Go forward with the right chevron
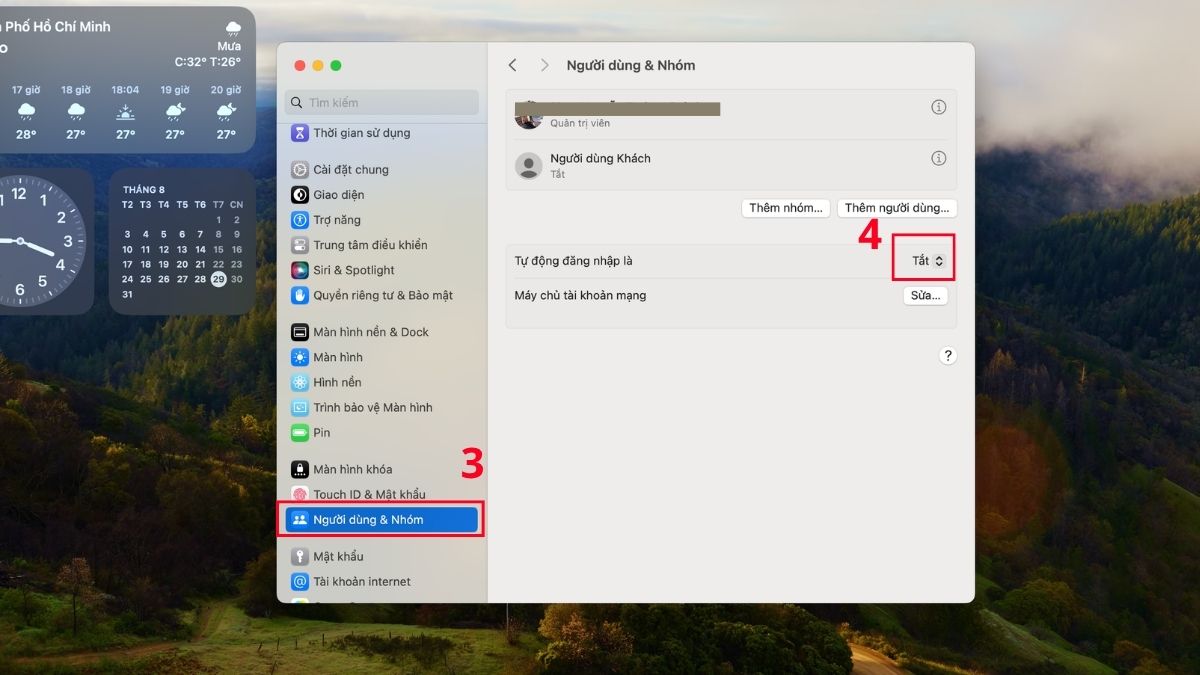Screen dimensions: 1200x675 click(x=544, y=65)
